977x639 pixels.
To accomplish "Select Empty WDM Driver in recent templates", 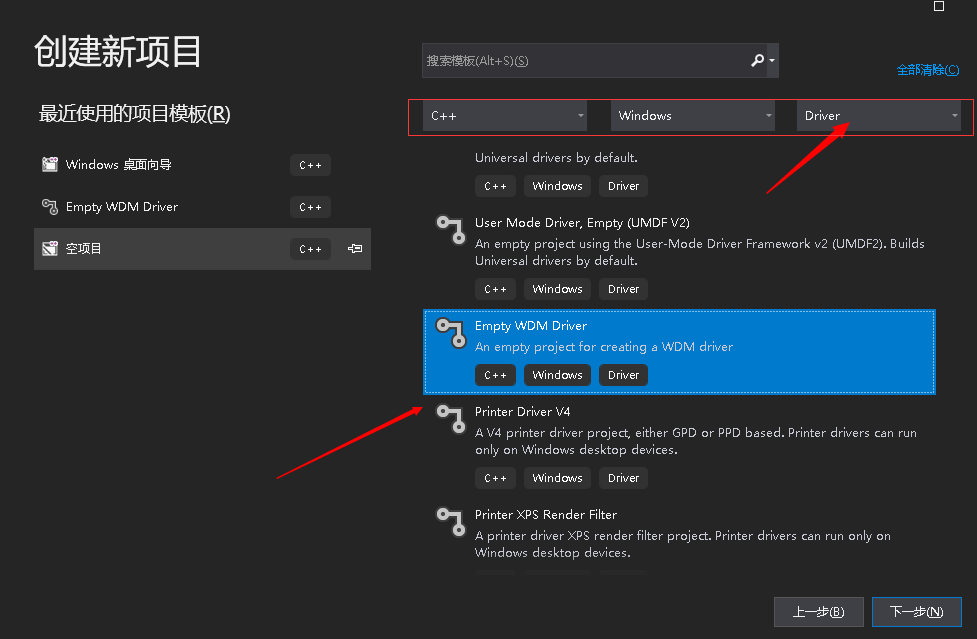I will 202,207.
